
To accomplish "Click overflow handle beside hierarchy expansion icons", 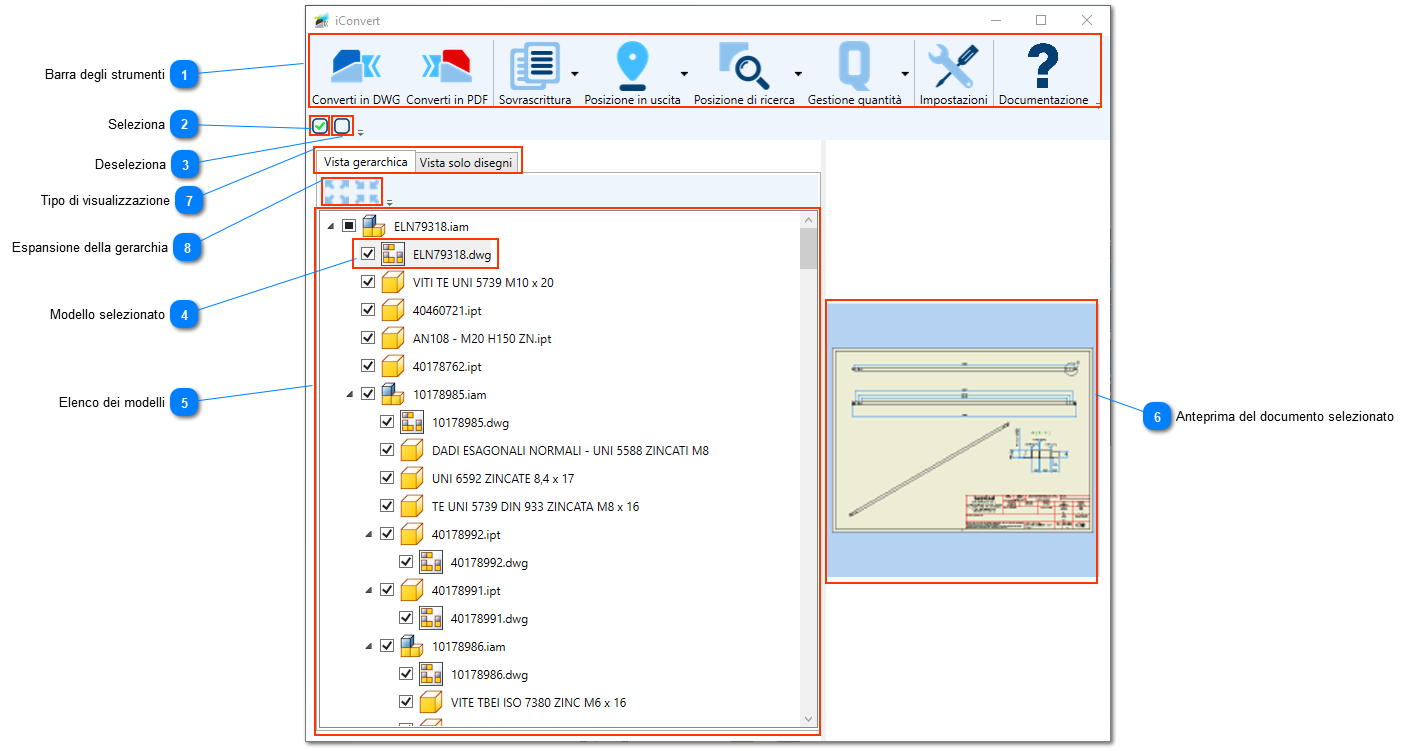I will coord(390,201).
